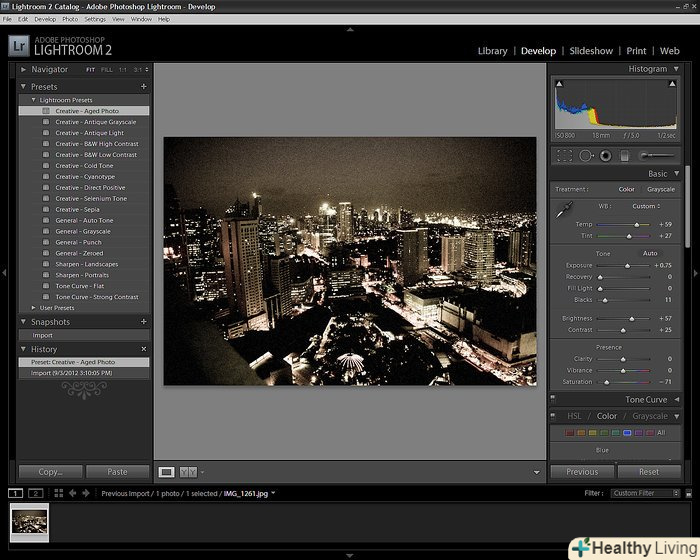Viewport: 700px width, 560px height.
Task: Add a new preset with plus icon
Action: 144,87
